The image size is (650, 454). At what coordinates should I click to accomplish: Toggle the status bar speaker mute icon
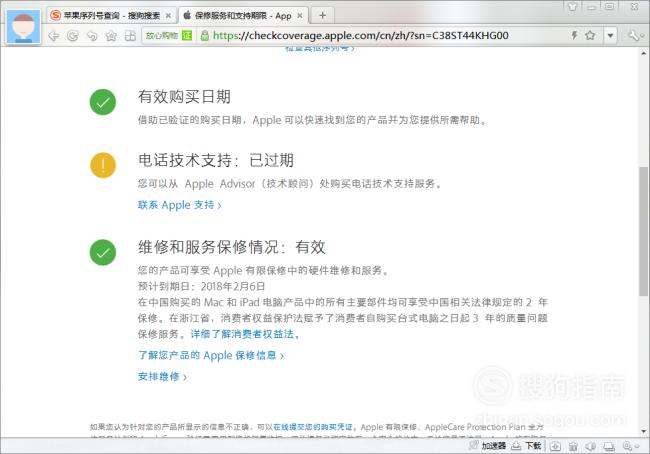(x=591, y=446)
